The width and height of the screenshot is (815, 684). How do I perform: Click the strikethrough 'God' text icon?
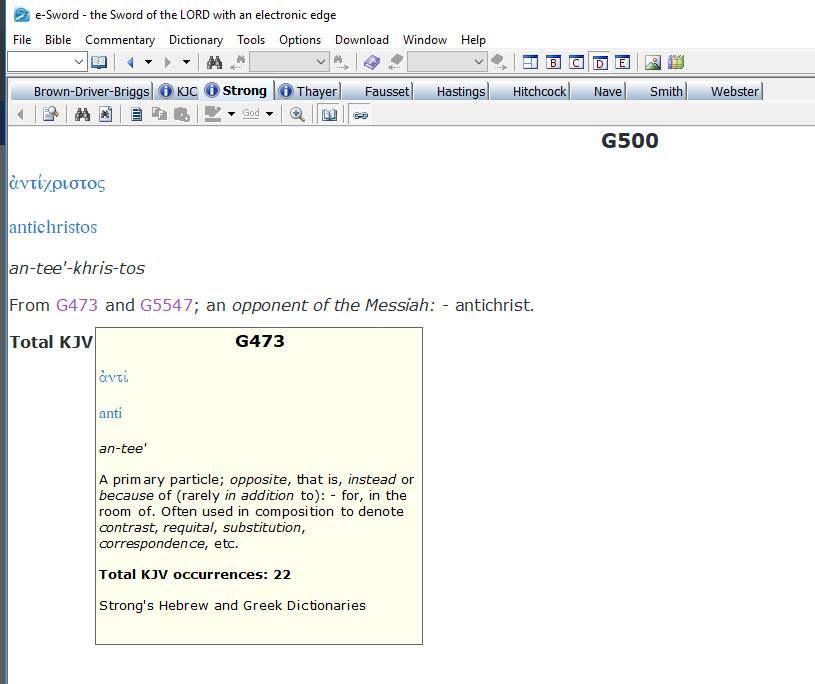click(x=251, y=113)
